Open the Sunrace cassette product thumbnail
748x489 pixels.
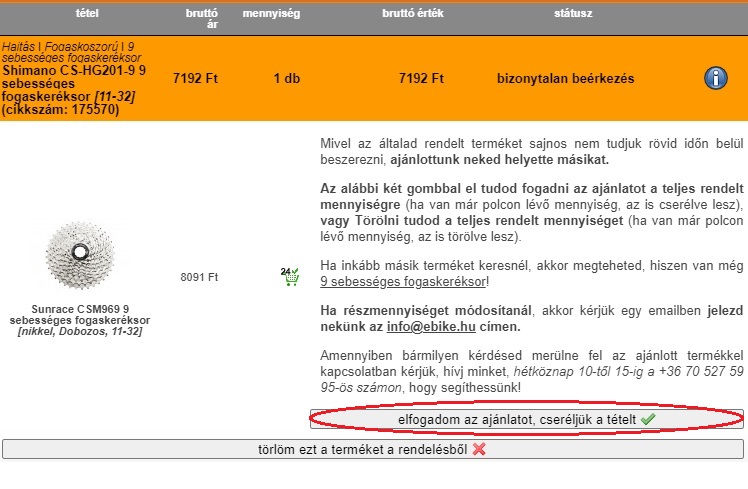pos(80,254)
